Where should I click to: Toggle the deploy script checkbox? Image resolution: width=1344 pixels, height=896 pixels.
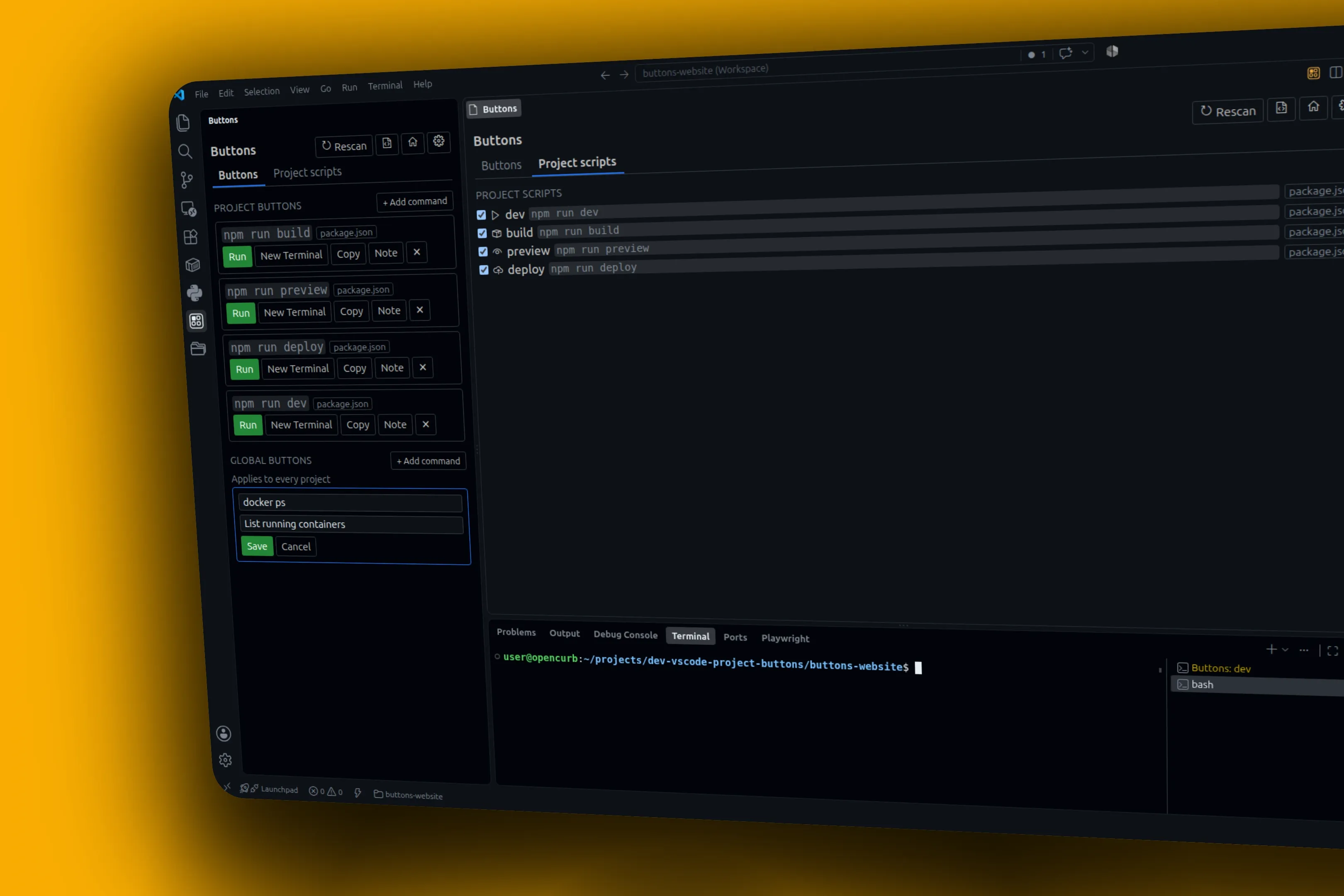484,270
